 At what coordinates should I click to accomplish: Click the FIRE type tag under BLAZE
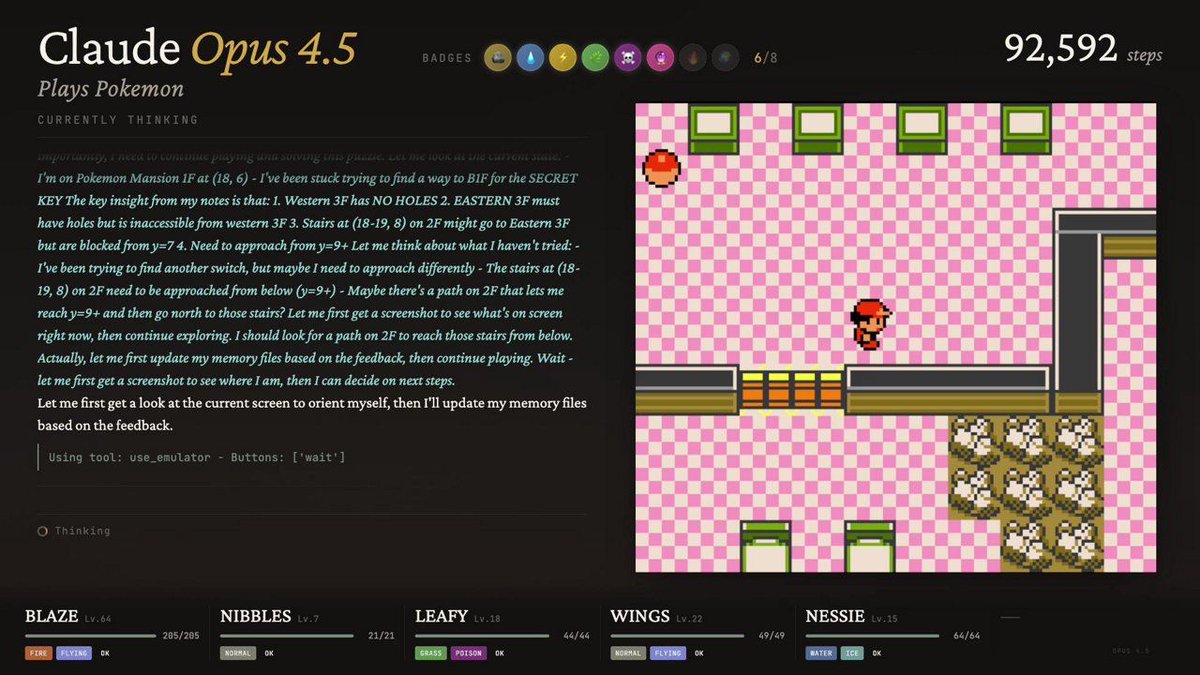tap(38, 653)
